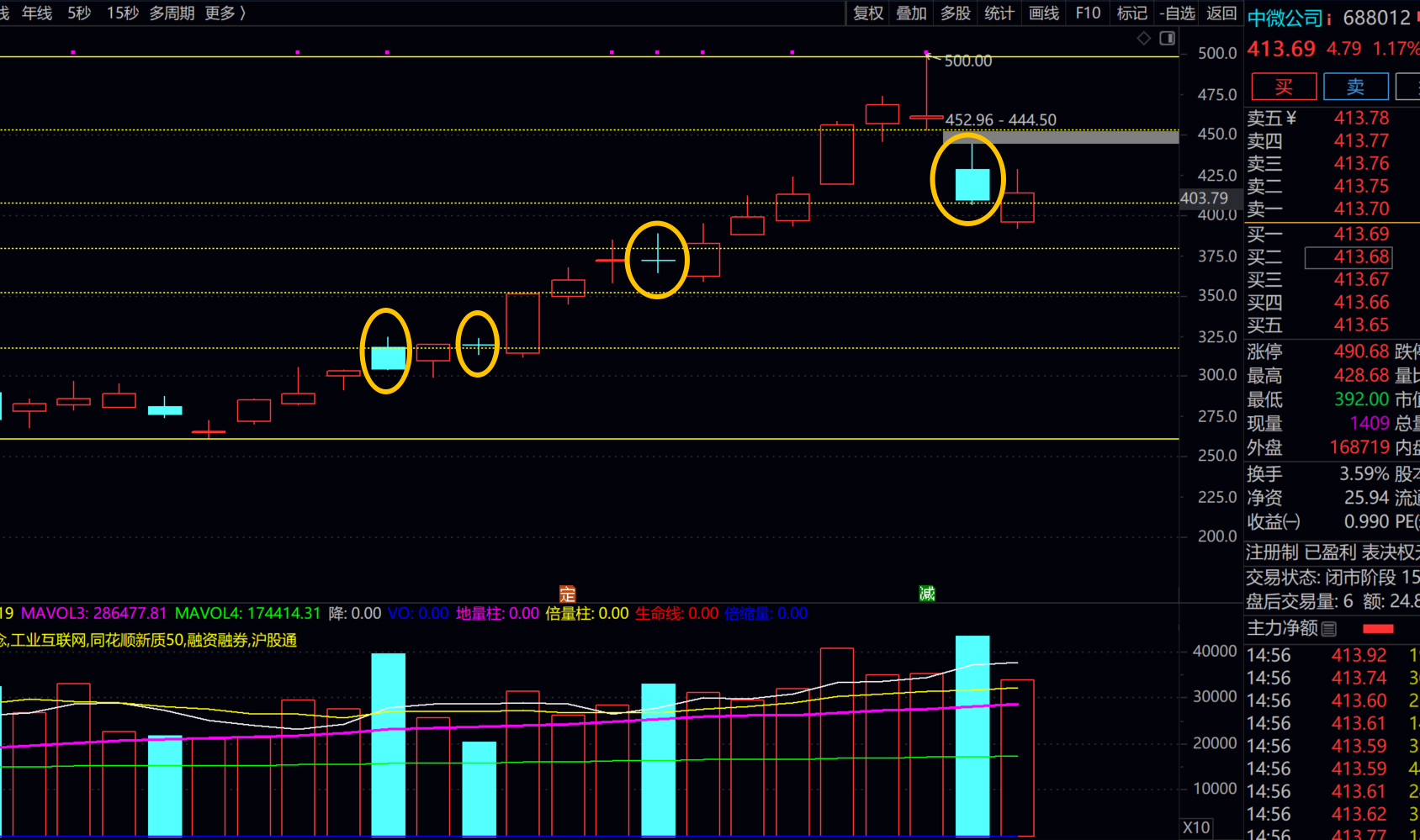Expand the 更多 periods menu
1420x840 pixels.
(225, 13)
